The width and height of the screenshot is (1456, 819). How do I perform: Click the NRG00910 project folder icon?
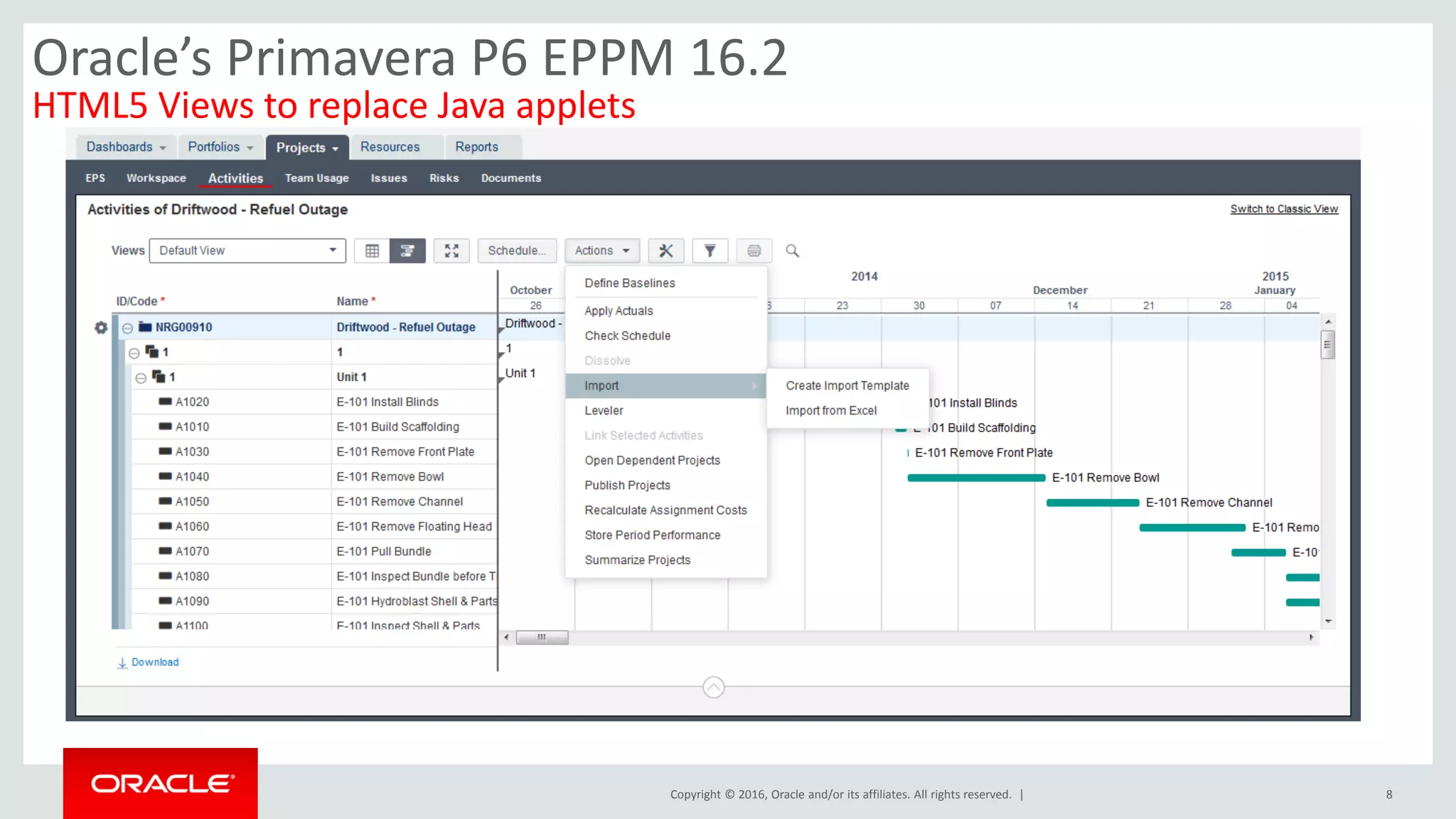click(x=145, y=327)
